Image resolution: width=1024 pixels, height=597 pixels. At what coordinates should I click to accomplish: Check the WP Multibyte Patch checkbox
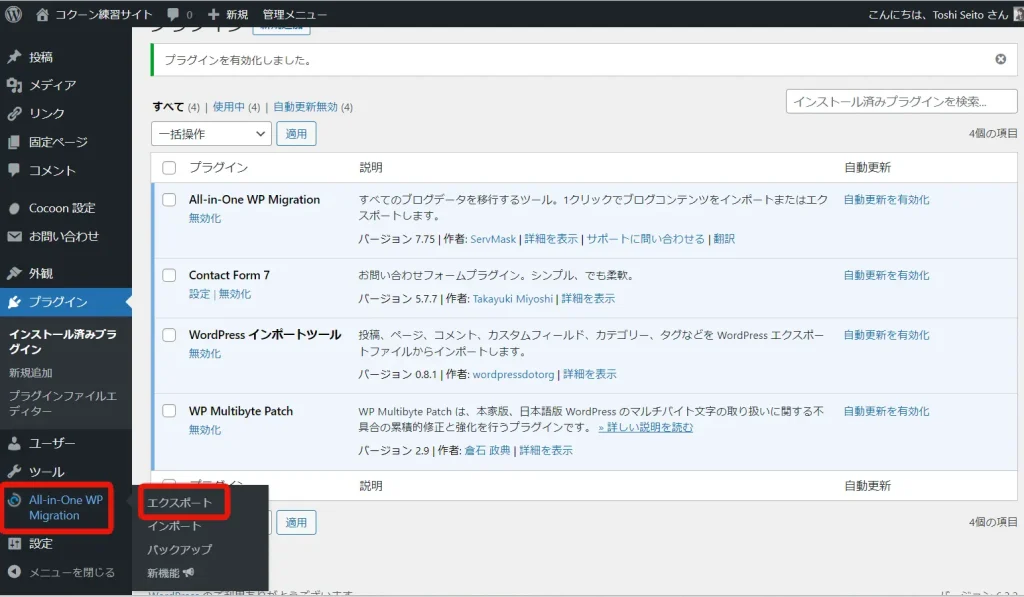(169, 411)
